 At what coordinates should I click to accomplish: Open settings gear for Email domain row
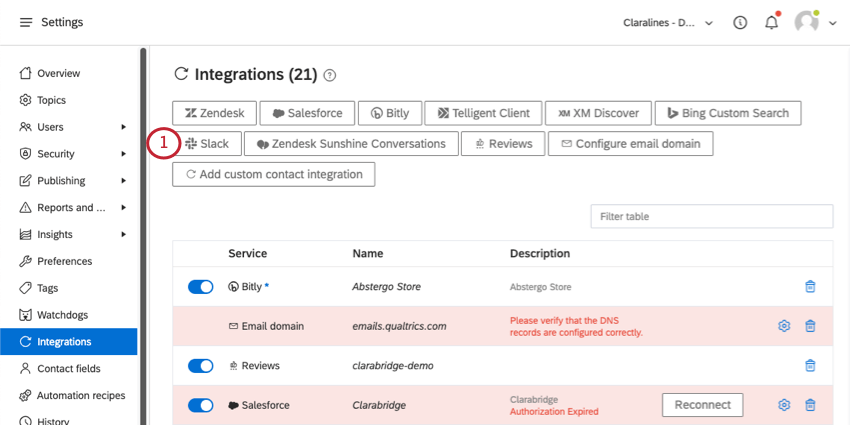click(784, 326)
